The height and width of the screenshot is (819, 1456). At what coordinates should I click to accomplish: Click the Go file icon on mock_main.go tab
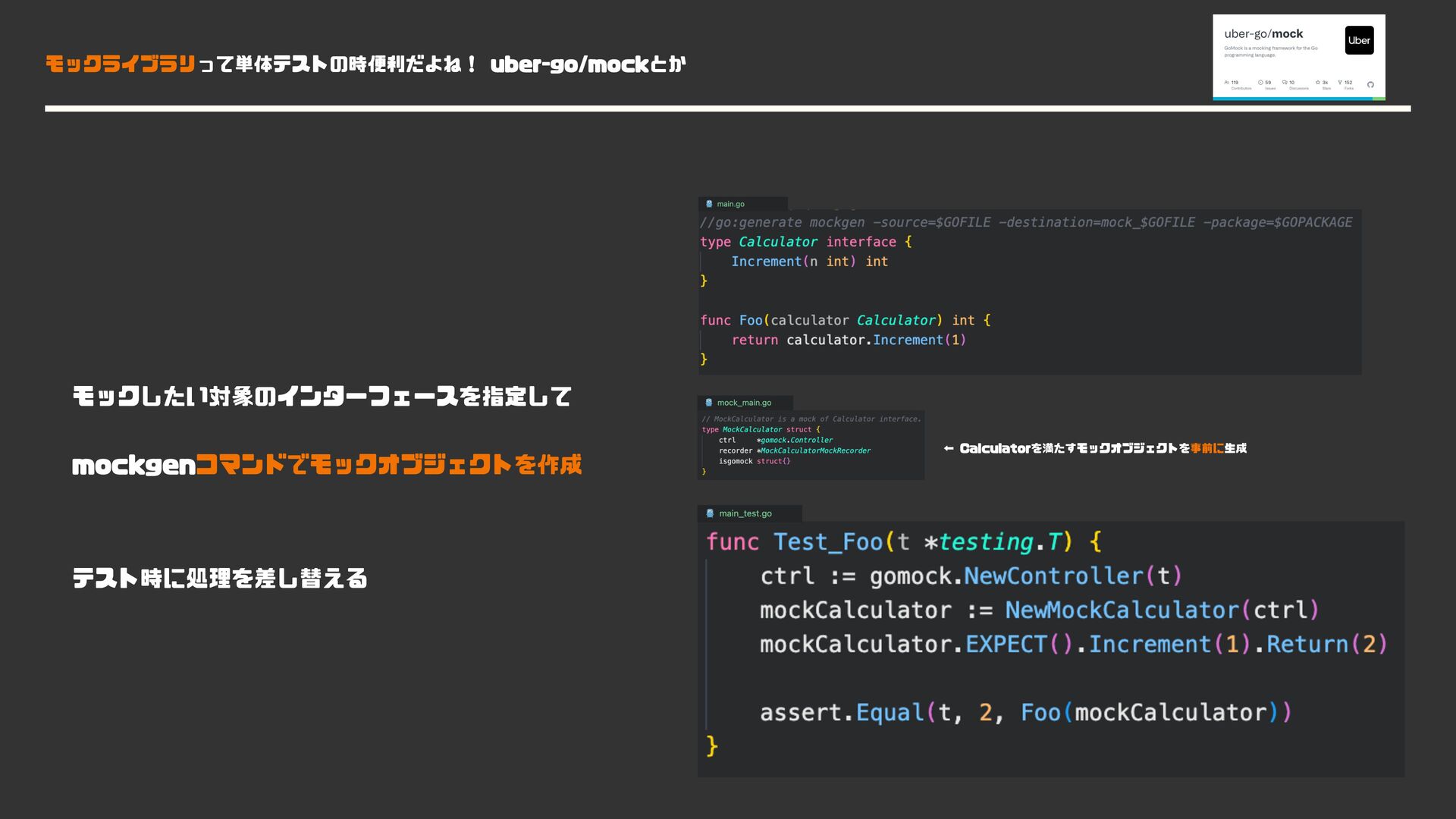click(709, 403)
